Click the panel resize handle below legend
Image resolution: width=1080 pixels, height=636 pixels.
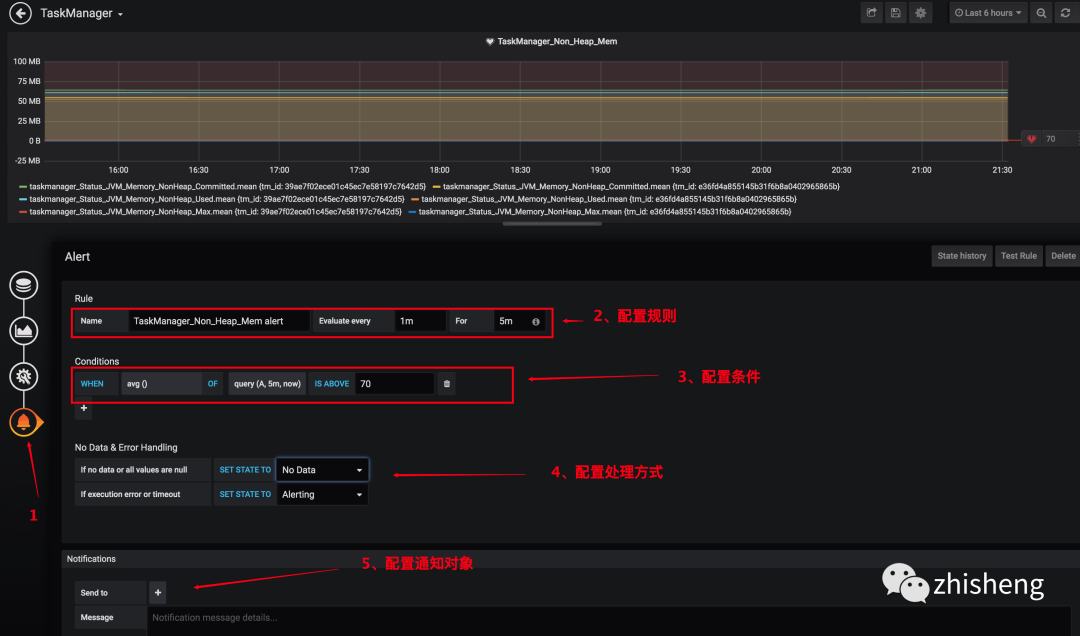(x=552, y=224)
